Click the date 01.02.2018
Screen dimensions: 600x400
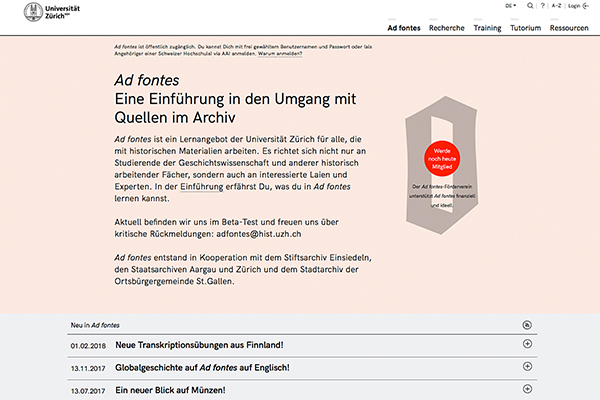pyautogui.click(x=88, y=346)
